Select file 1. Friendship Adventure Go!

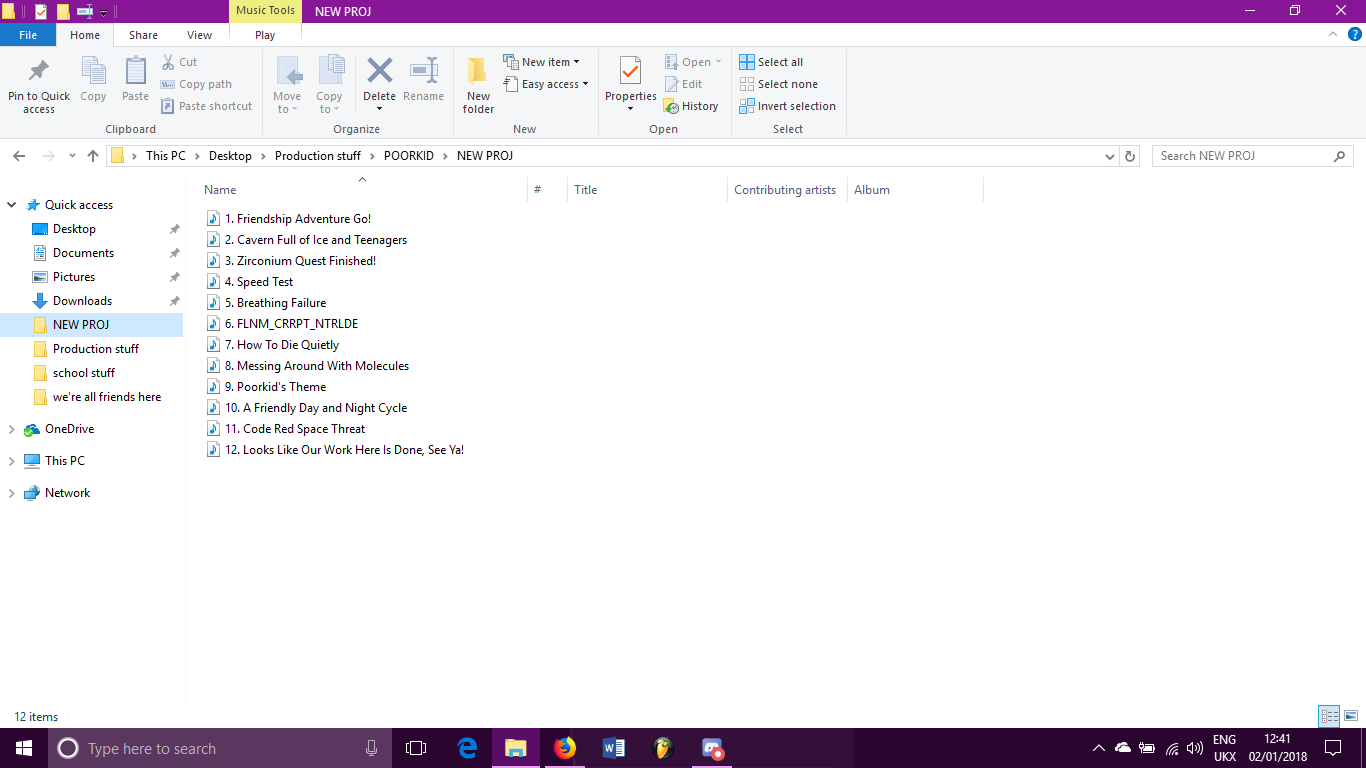(x=298, y=219)
